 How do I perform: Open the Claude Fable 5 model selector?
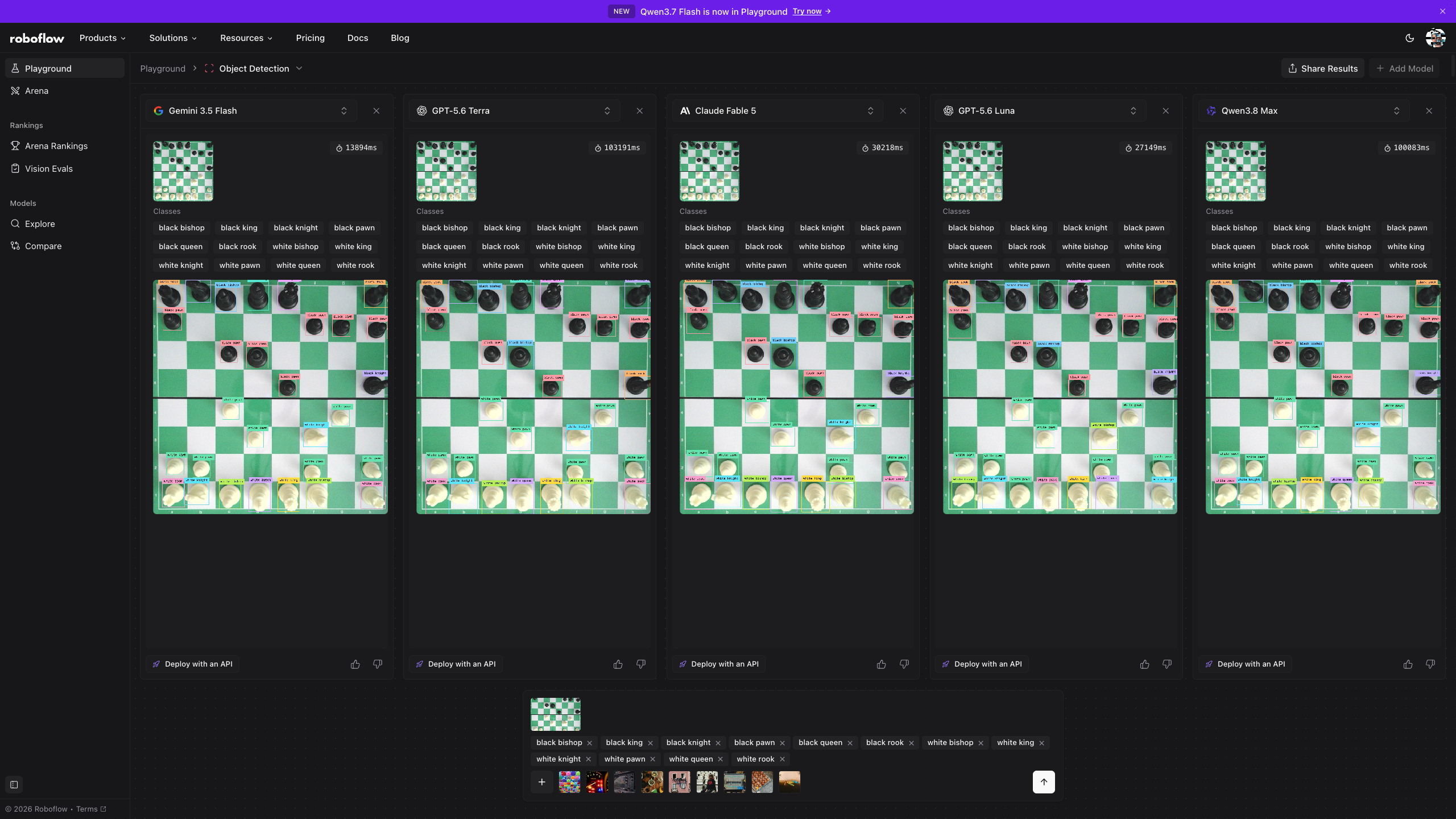point(778,111)
